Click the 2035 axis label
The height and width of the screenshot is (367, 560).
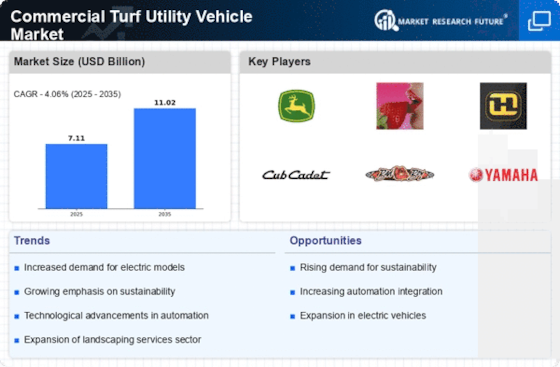coord(165,214)
